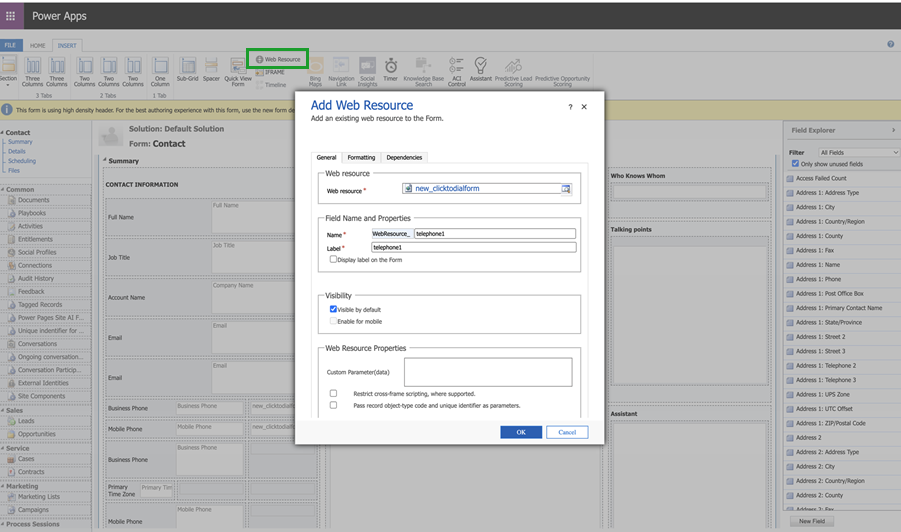Screen dimensions: 901x532
Task: Switch to the HOME ribbon tab
Action: [38, 45]
